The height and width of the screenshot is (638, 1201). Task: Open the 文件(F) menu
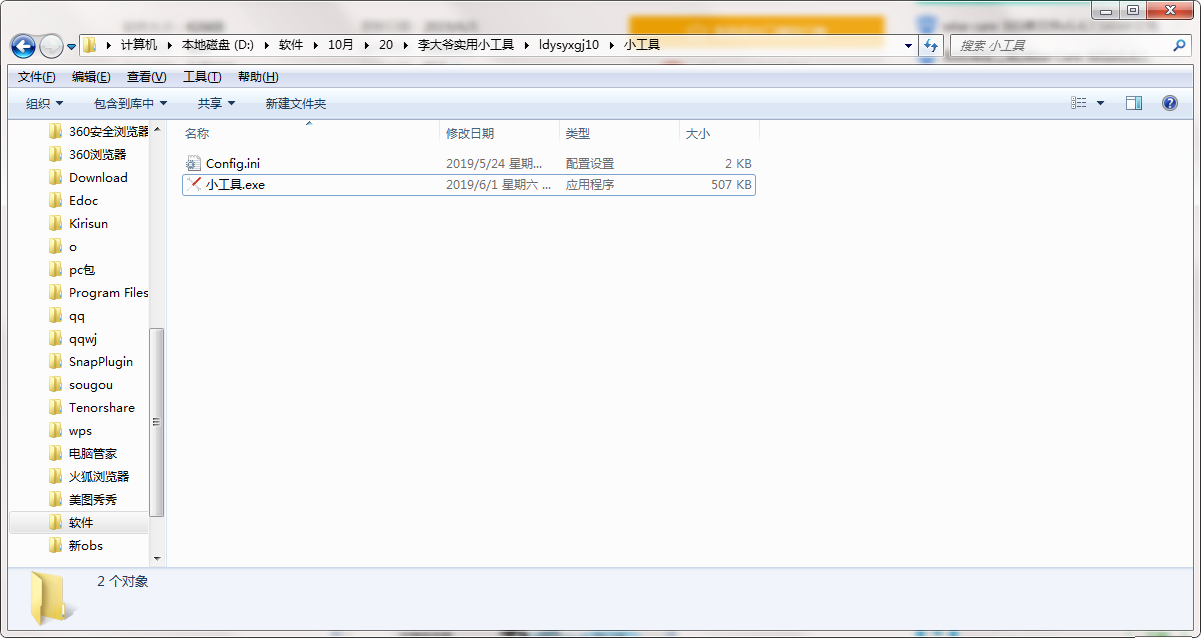click(x=37, y=77)
